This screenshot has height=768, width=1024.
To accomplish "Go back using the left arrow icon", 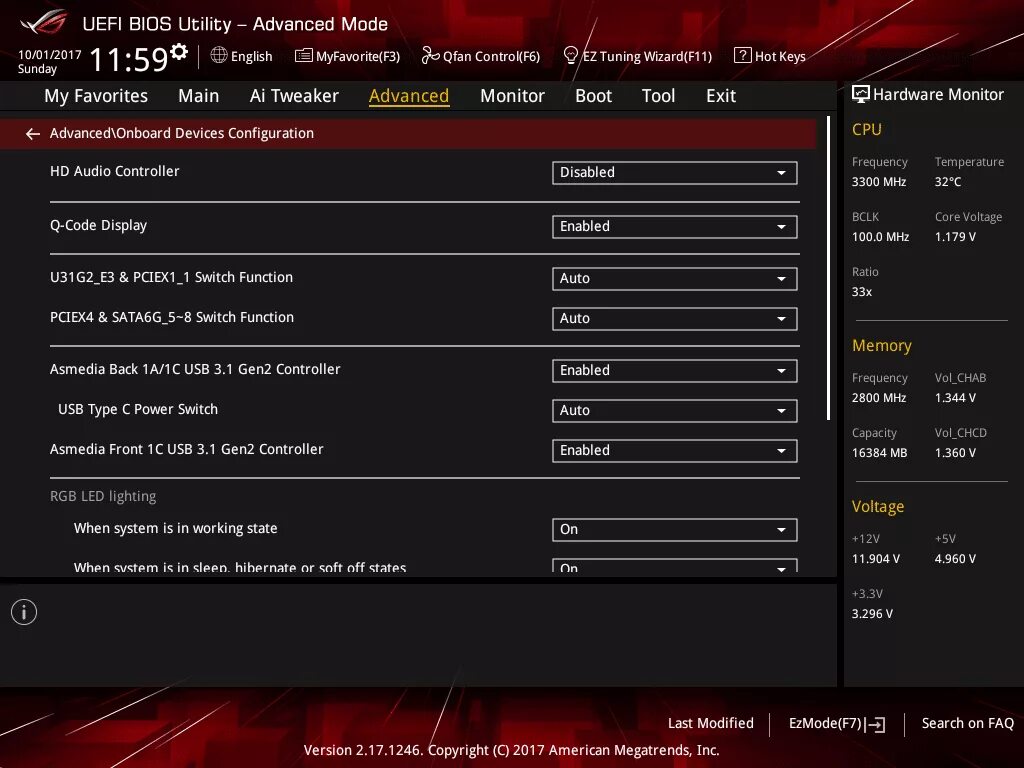I will tap(33, 134).
